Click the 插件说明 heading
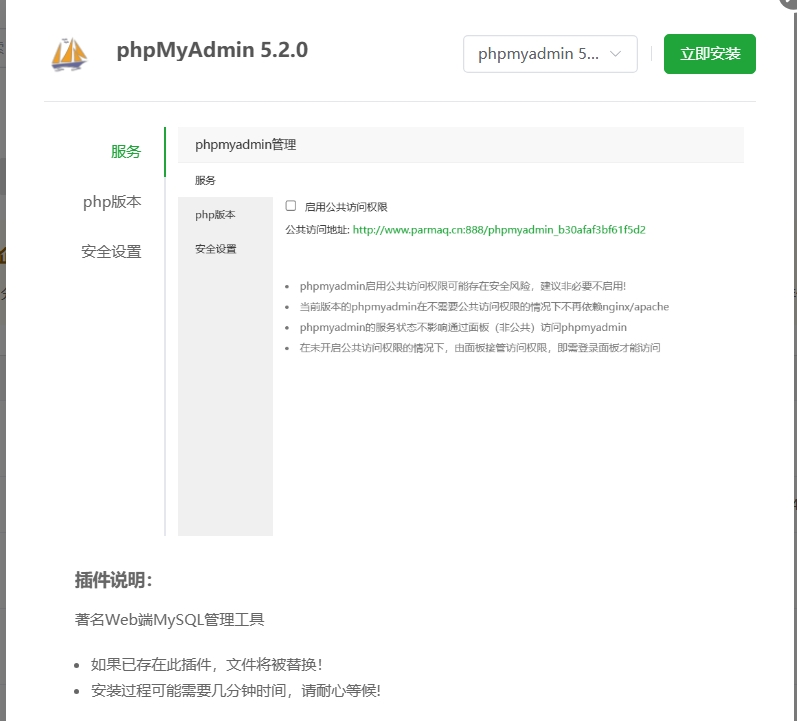The height and width of the screenshot is (721, 797). pyautogui.click(x=113, y=580)
